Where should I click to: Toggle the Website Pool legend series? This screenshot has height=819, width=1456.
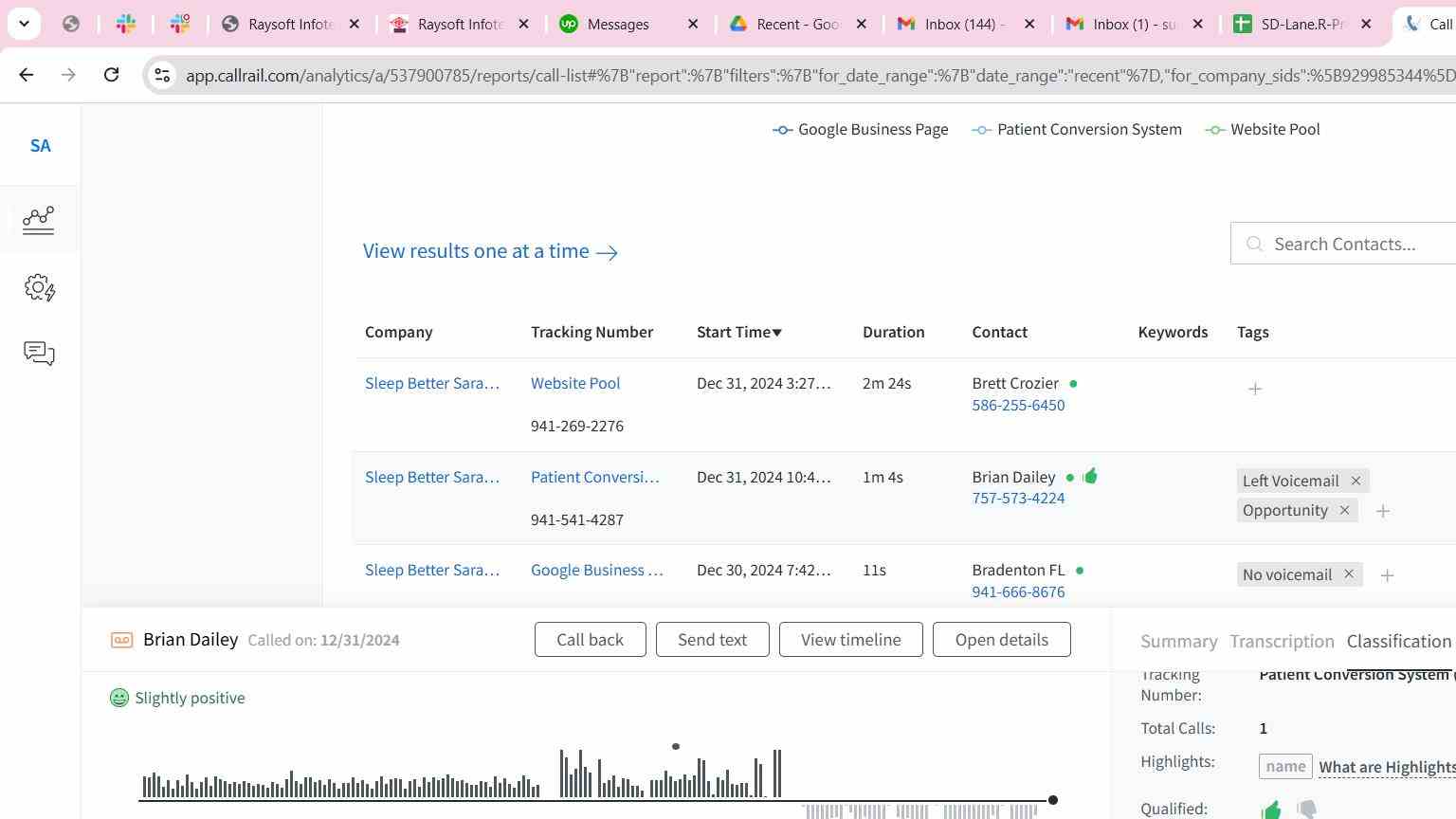click(x=1263, y=130)
